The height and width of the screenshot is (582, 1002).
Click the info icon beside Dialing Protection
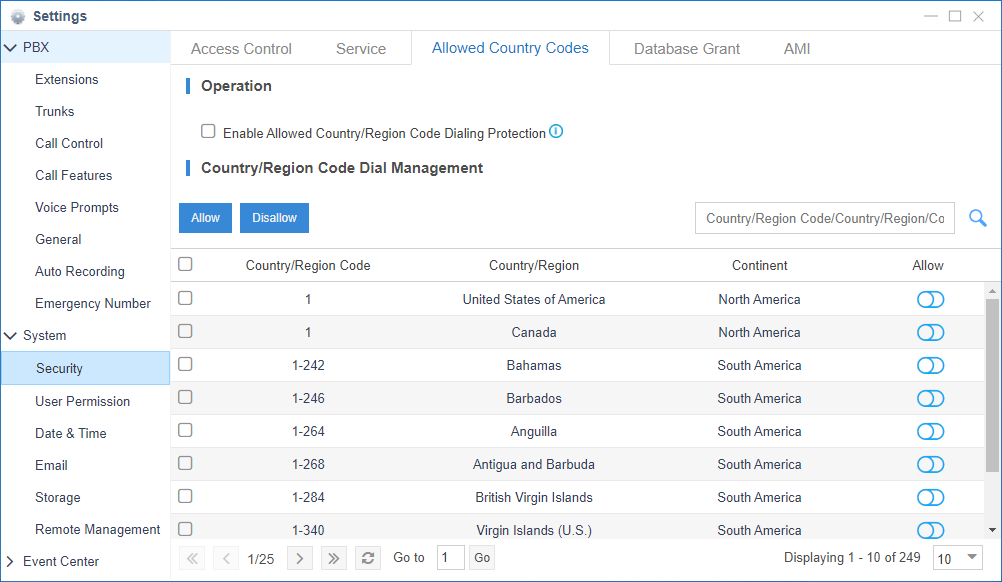tap(556, 132)
